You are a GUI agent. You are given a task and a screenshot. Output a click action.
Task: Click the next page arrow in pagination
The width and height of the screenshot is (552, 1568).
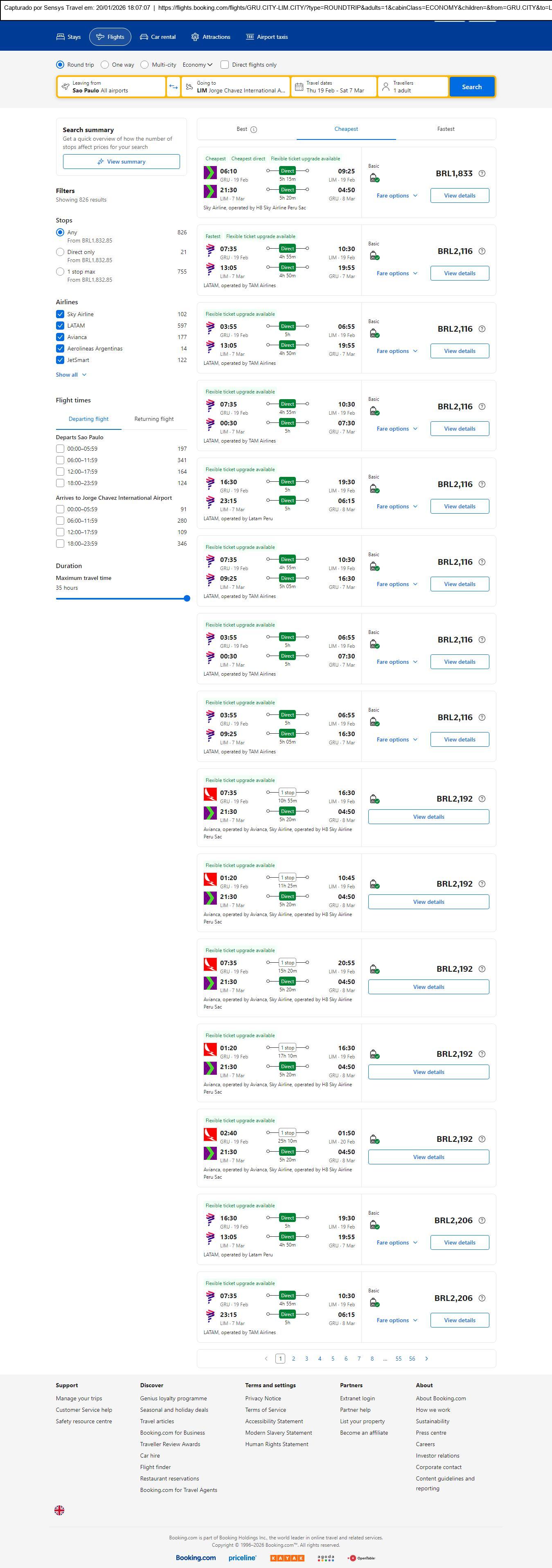(426, 1359)
